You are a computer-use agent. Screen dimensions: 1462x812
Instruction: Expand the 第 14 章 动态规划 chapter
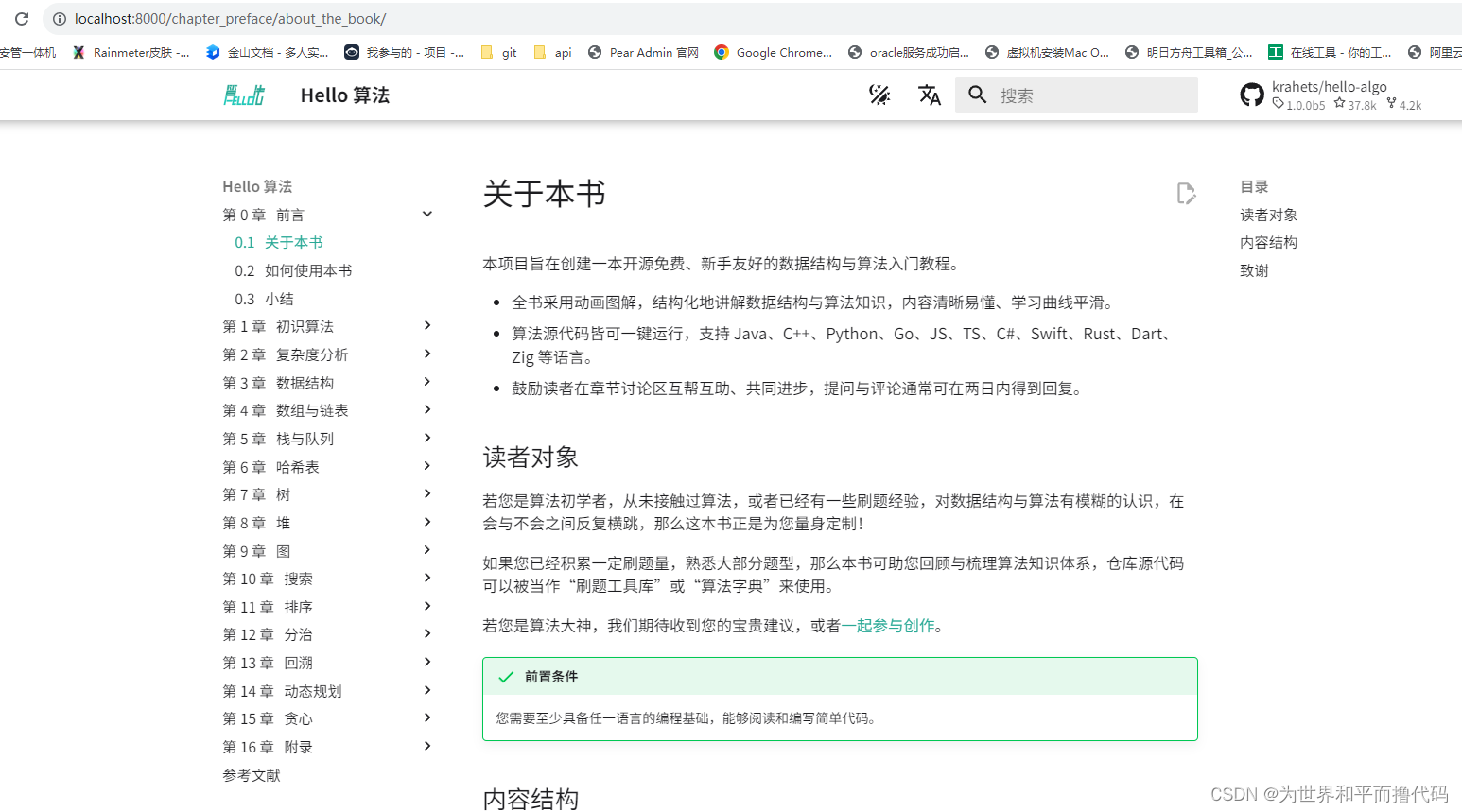tap(426, 690)
